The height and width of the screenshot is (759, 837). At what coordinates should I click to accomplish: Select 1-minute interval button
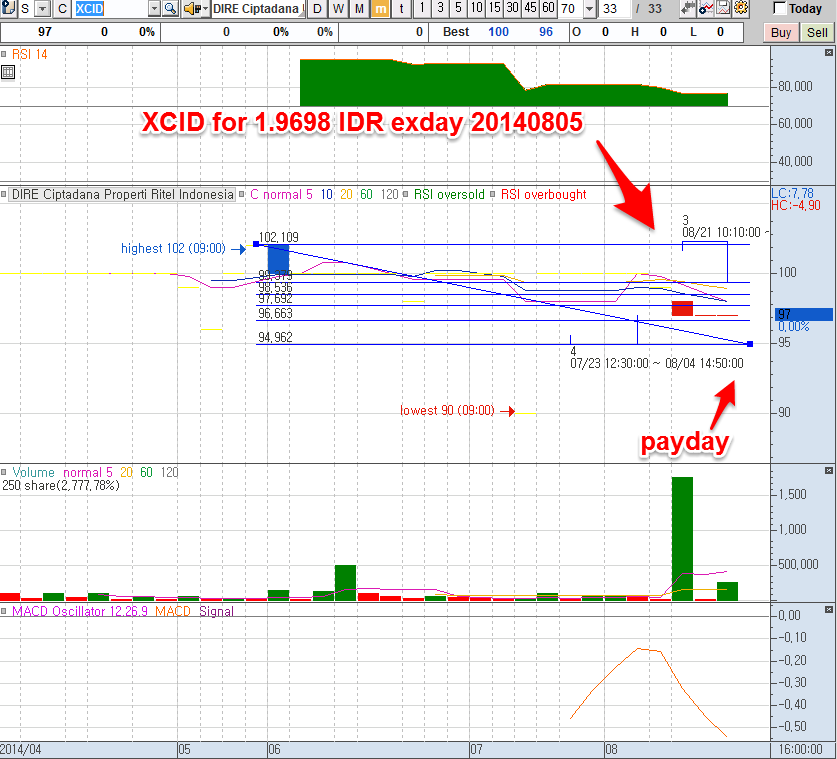(422, 9)
